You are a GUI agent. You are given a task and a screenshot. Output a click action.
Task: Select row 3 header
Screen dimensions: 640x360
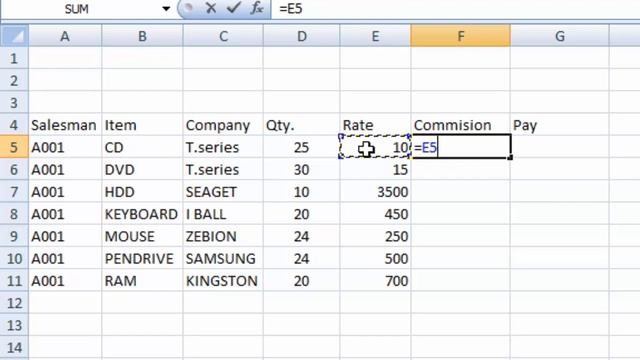pos(14,102)
